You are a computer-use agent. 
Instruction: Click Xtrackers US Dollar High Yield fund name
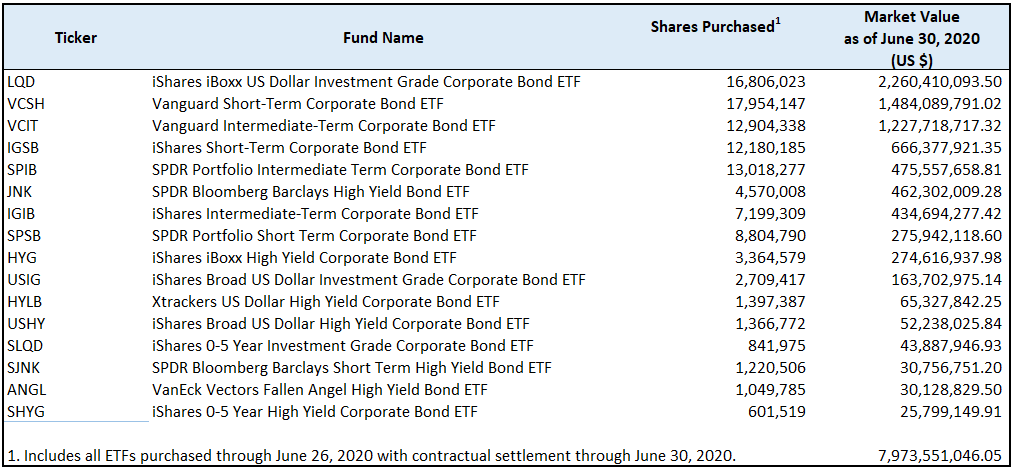(x=325, y=301)
